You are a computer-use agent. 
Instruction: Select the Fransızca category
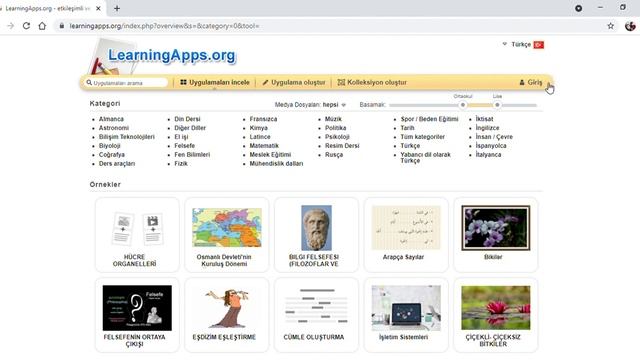(x=263, y=119)
